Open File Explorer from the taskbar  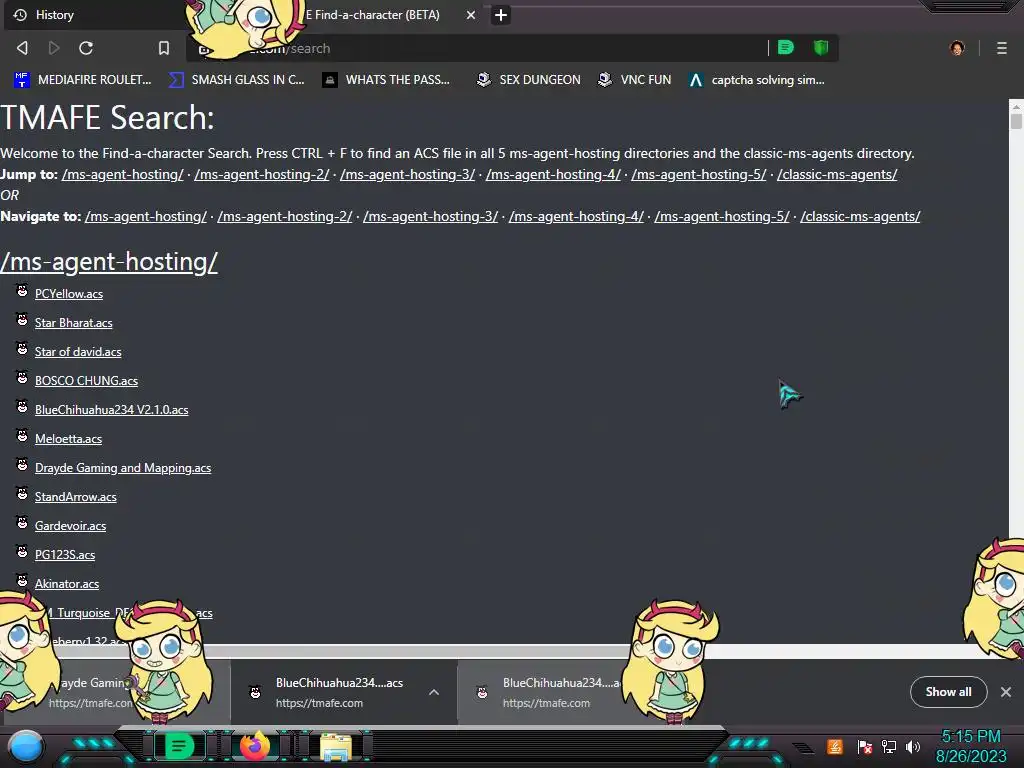tap(336, 747)
